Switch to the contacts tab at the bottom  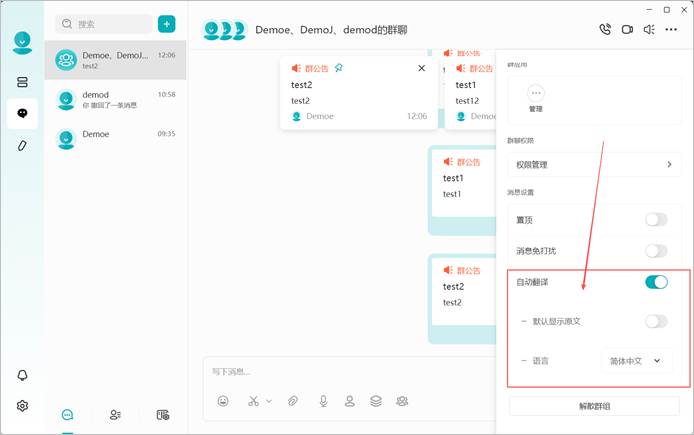115,415
